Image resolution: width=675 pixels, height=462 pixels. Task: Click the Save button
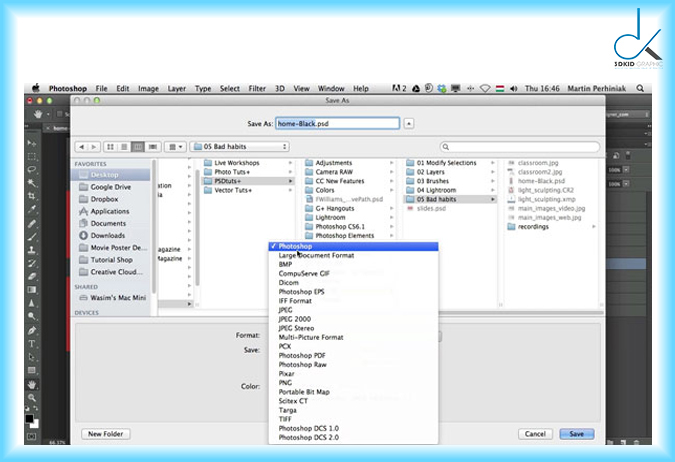pos(577,434)
